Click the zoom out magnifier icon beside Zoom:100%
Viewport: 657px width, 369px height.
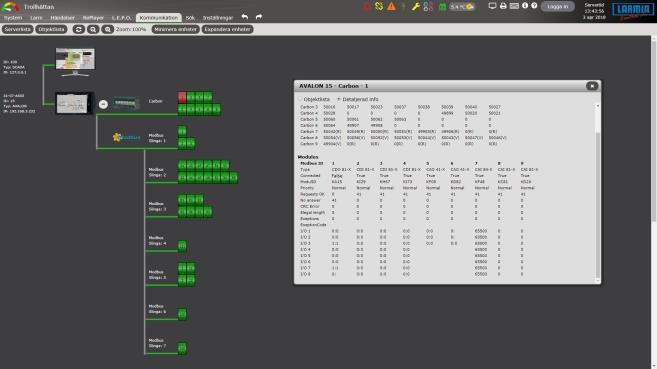pos(108,29)
